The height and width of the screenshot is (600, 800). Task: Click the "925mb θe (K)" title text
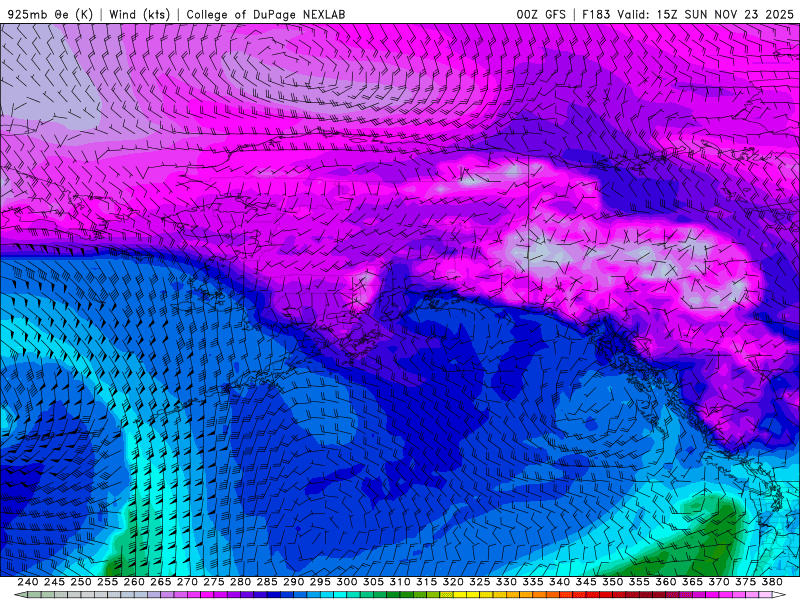[51, 14]
